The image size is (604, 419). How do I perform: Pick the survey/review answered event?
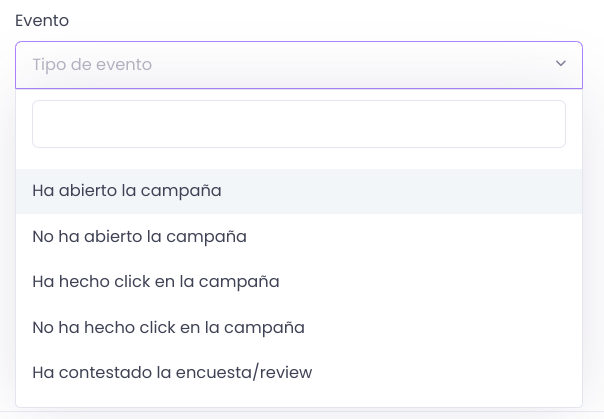pyautogui.click(x=299, y=372)
